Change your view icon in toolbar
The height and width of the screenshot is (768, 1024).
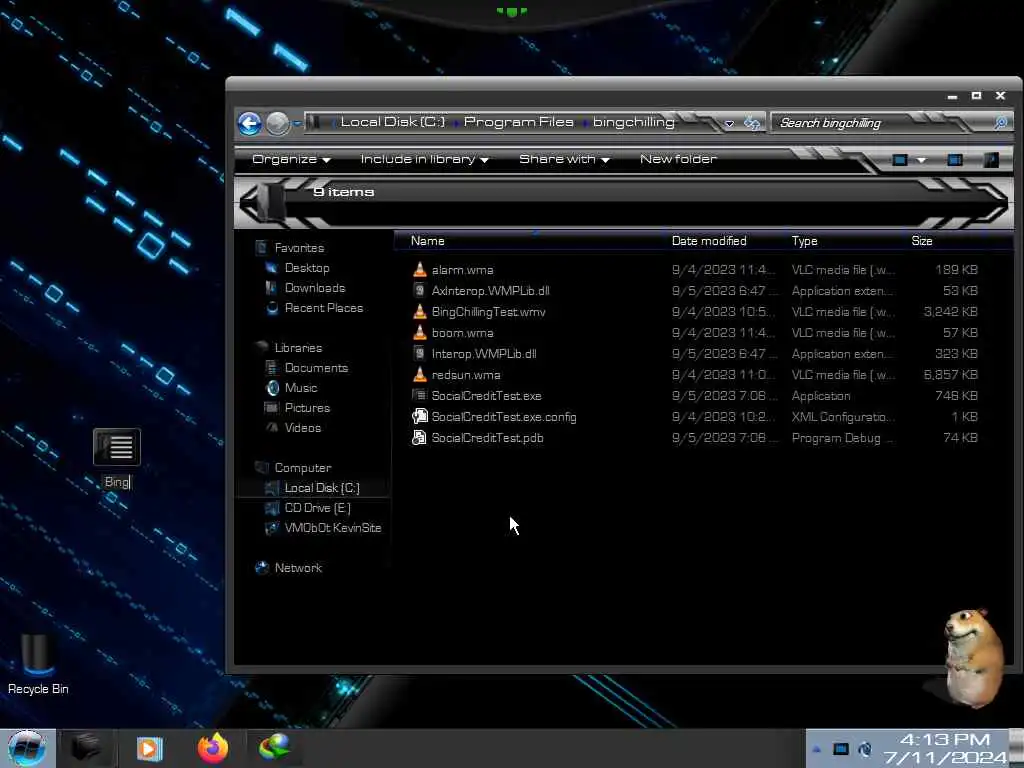(900, 159)
